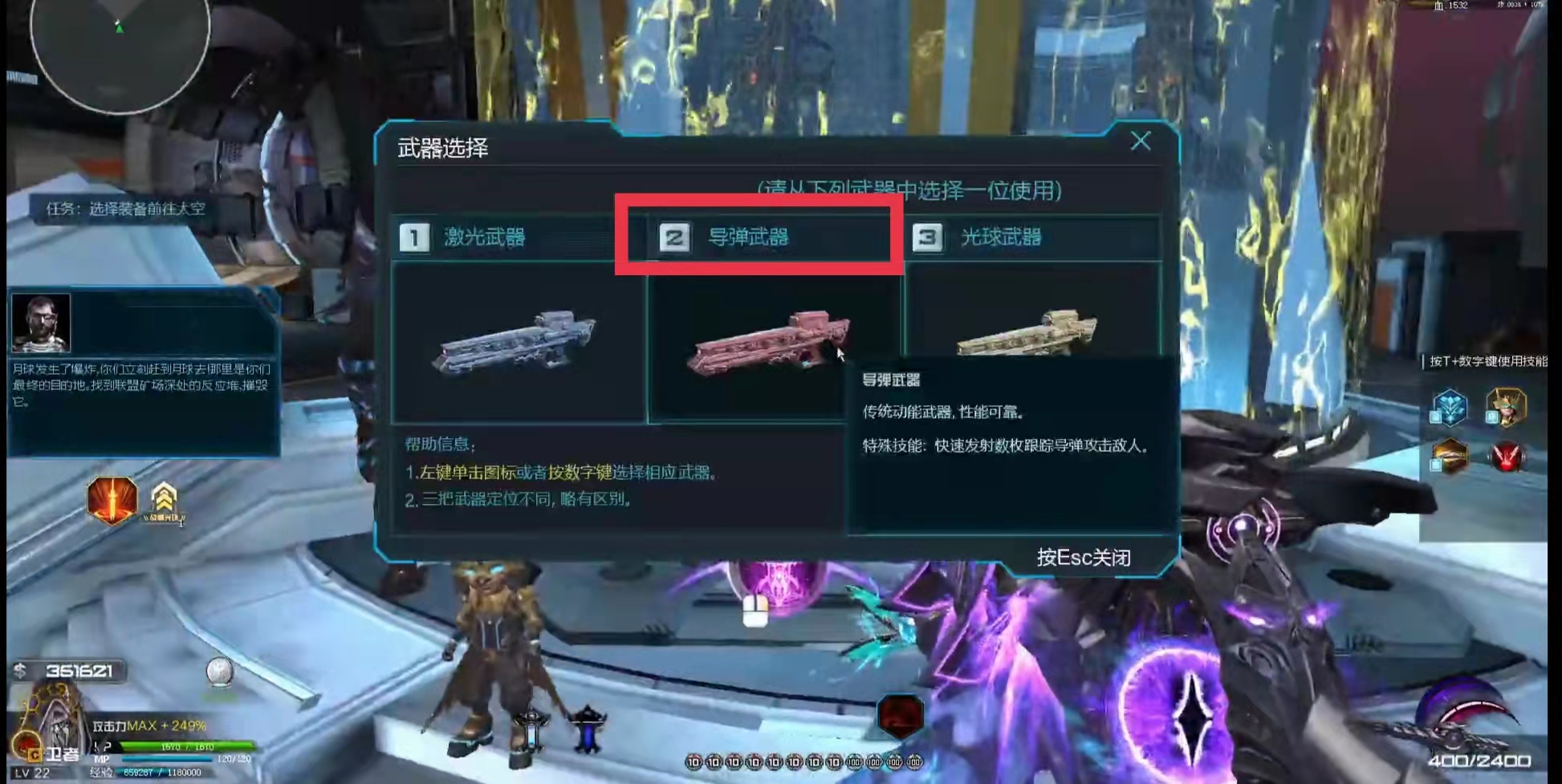The image size is (1562, 784).
Task: Click the white orb item icon
Action: (x=219, y=672)
